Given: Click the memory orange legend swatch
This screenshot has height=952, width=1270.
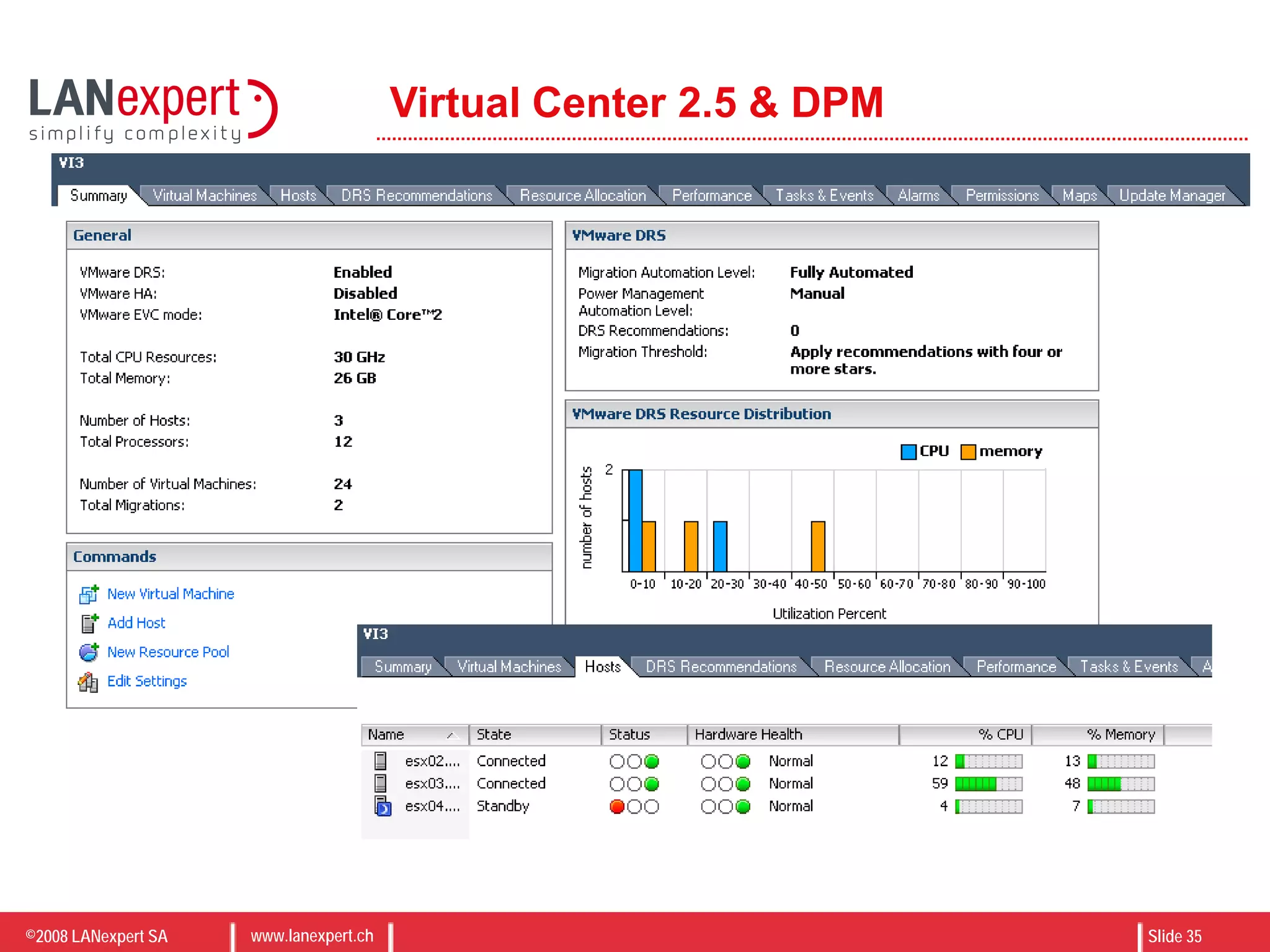Looking at the screenshot, I should click(x=968, y=452).
